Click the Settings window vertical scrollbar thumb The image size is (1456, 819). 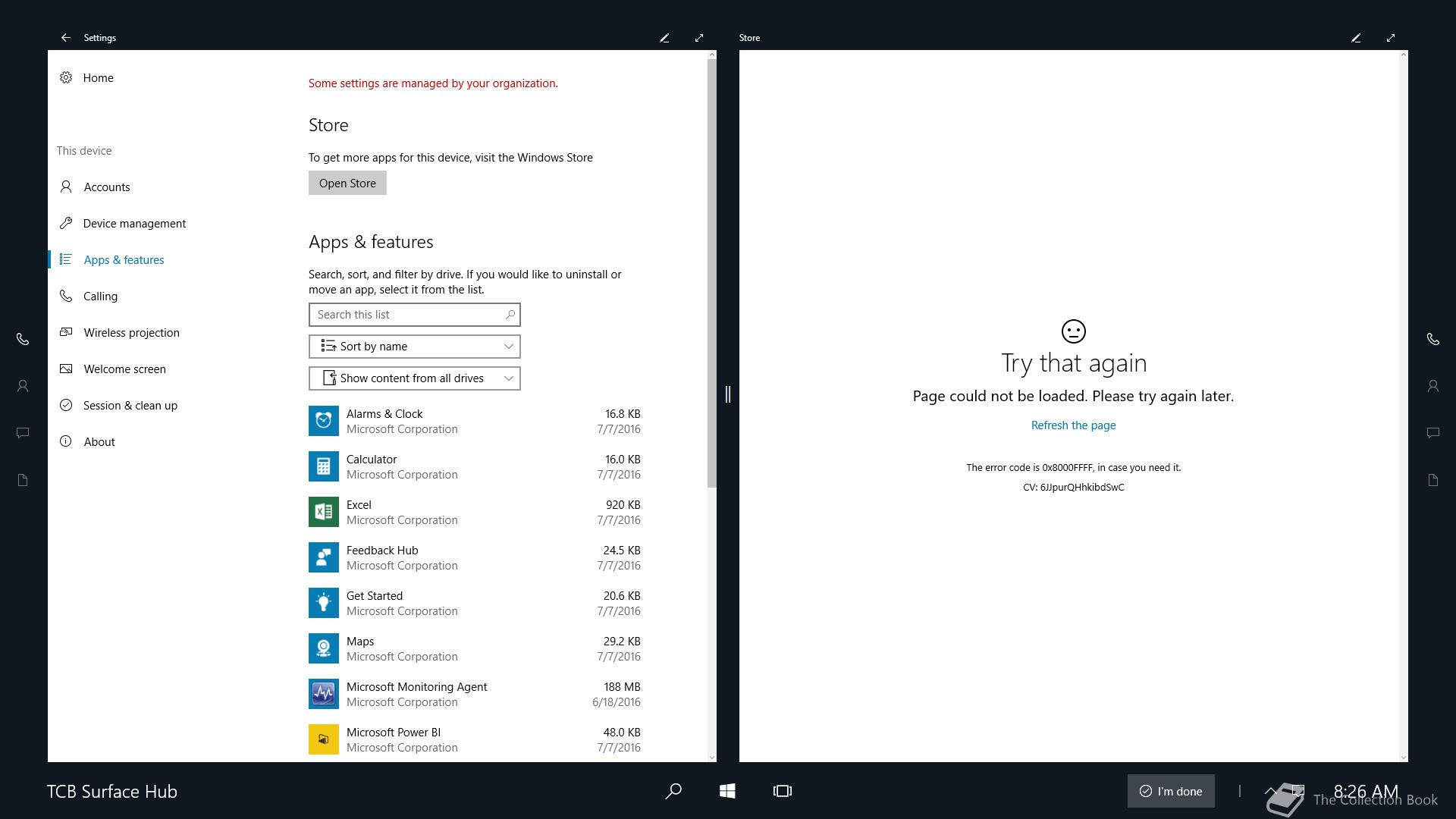click(711, 273)
